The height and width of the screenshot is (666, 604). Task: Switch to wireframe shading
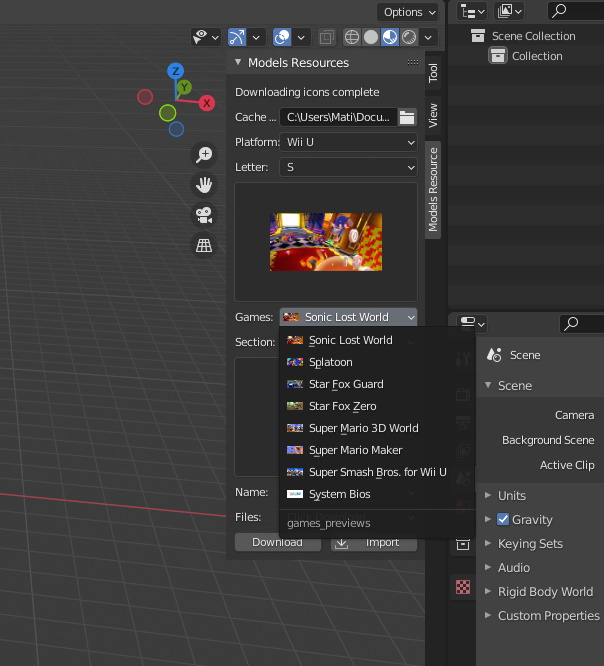click(352, 37)
